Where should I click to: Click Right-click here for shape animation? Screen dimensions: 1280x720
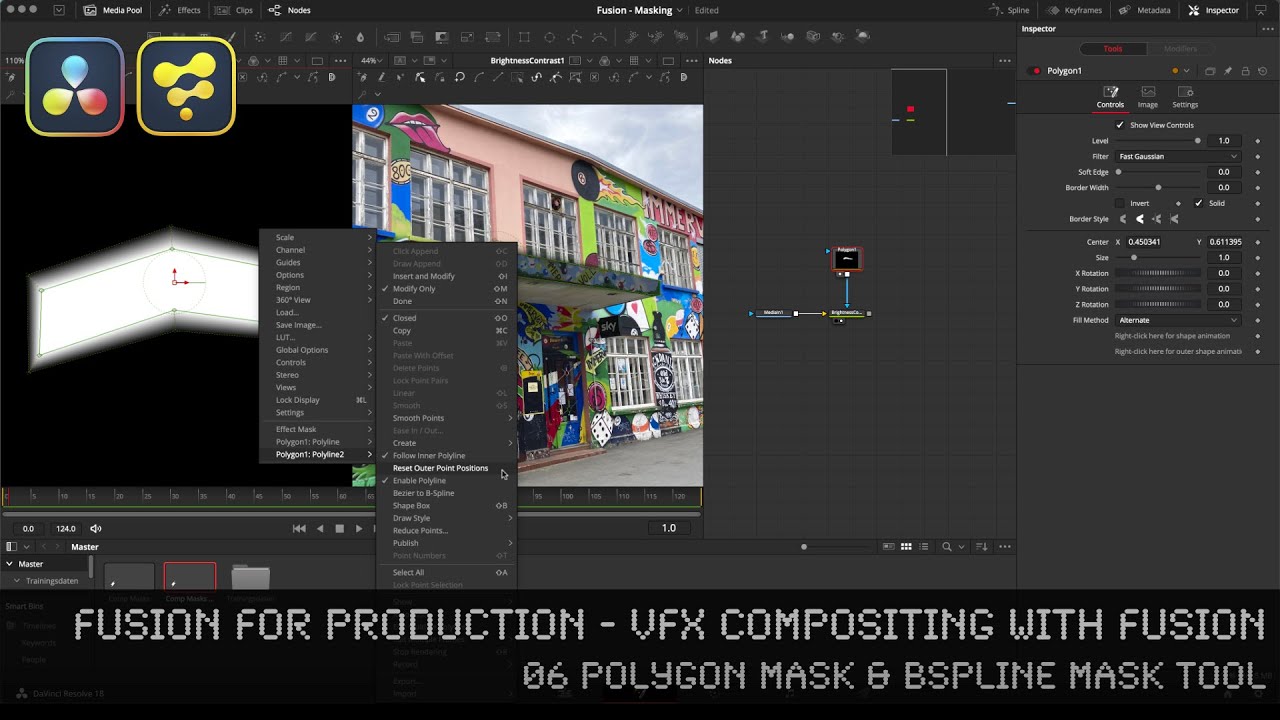tap(1174, 336)
